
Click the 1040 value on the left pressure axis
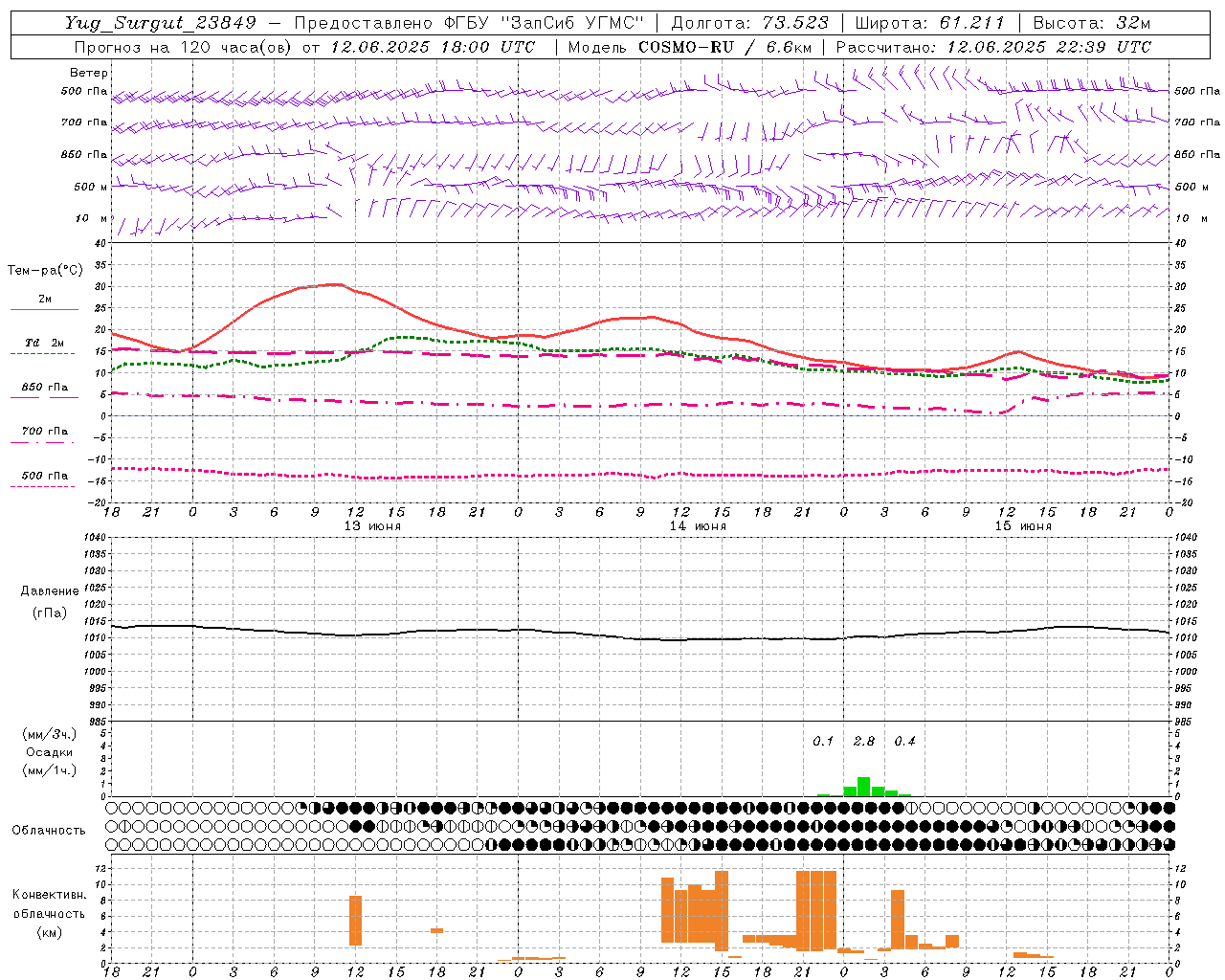point(94,537)
